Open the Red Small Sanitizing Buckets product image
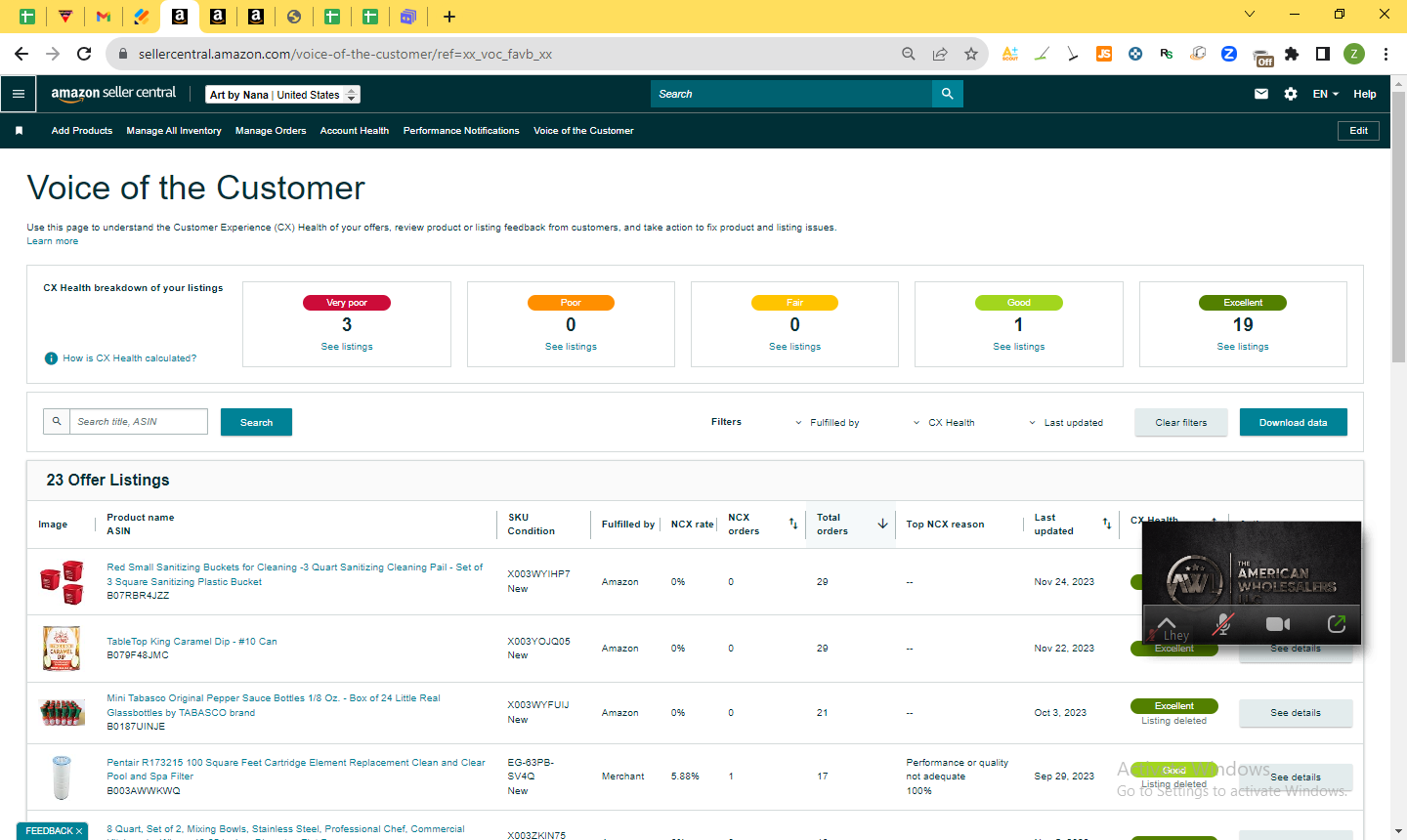The width and height of the screenshot is (1407, 840). coord(62,582)
